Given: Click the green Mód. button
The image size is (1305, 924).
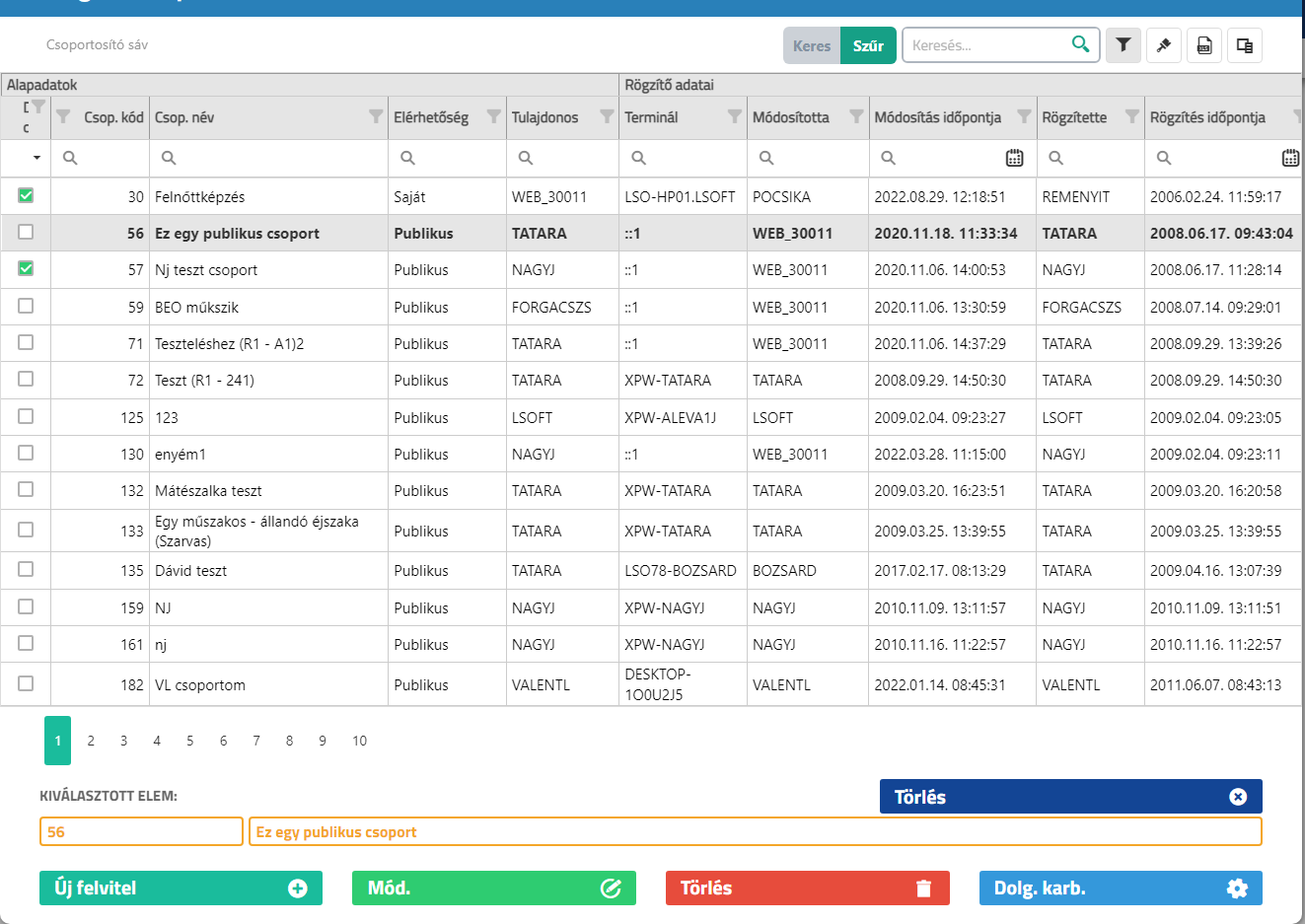Looking at the screenshot, I should (494, 888).
